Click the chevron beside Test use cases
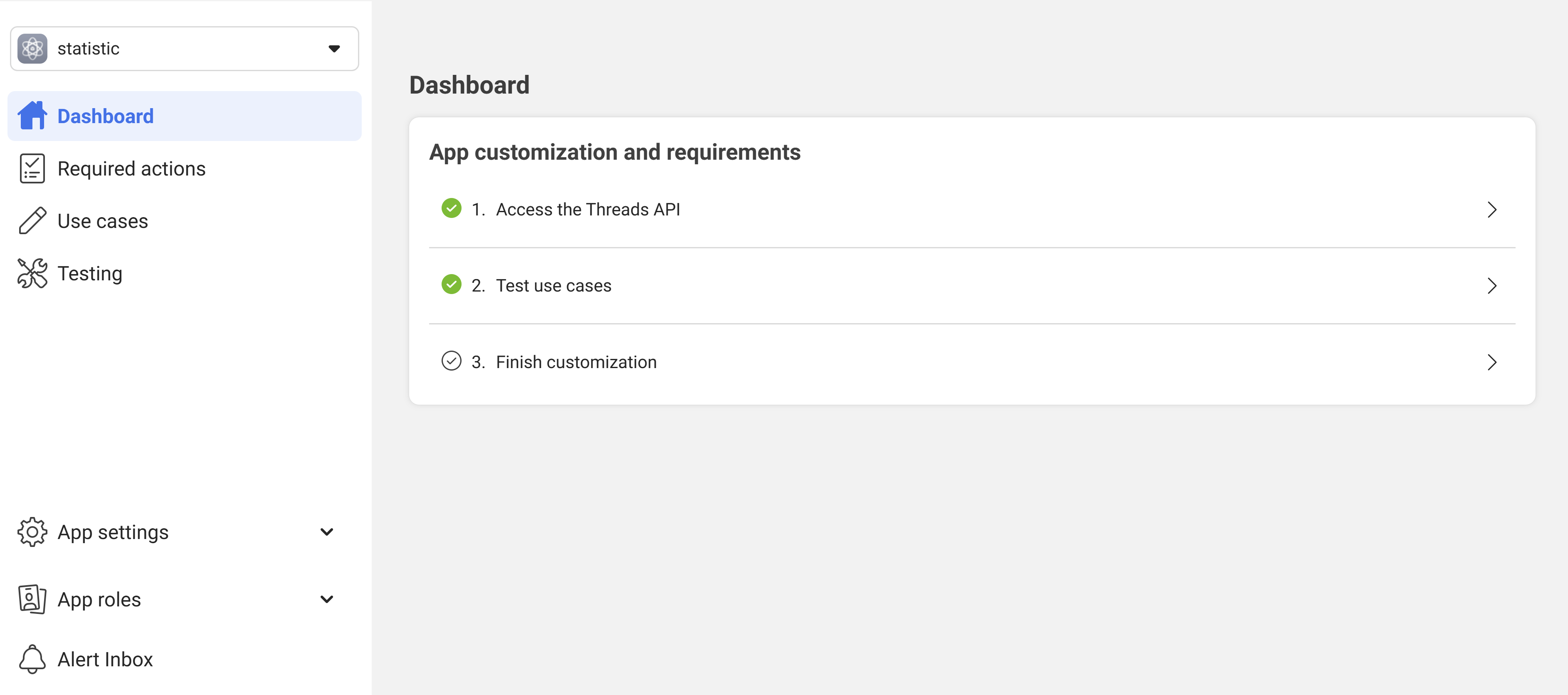Screen dimensions: 1568x695 [x=1492, y=286]
